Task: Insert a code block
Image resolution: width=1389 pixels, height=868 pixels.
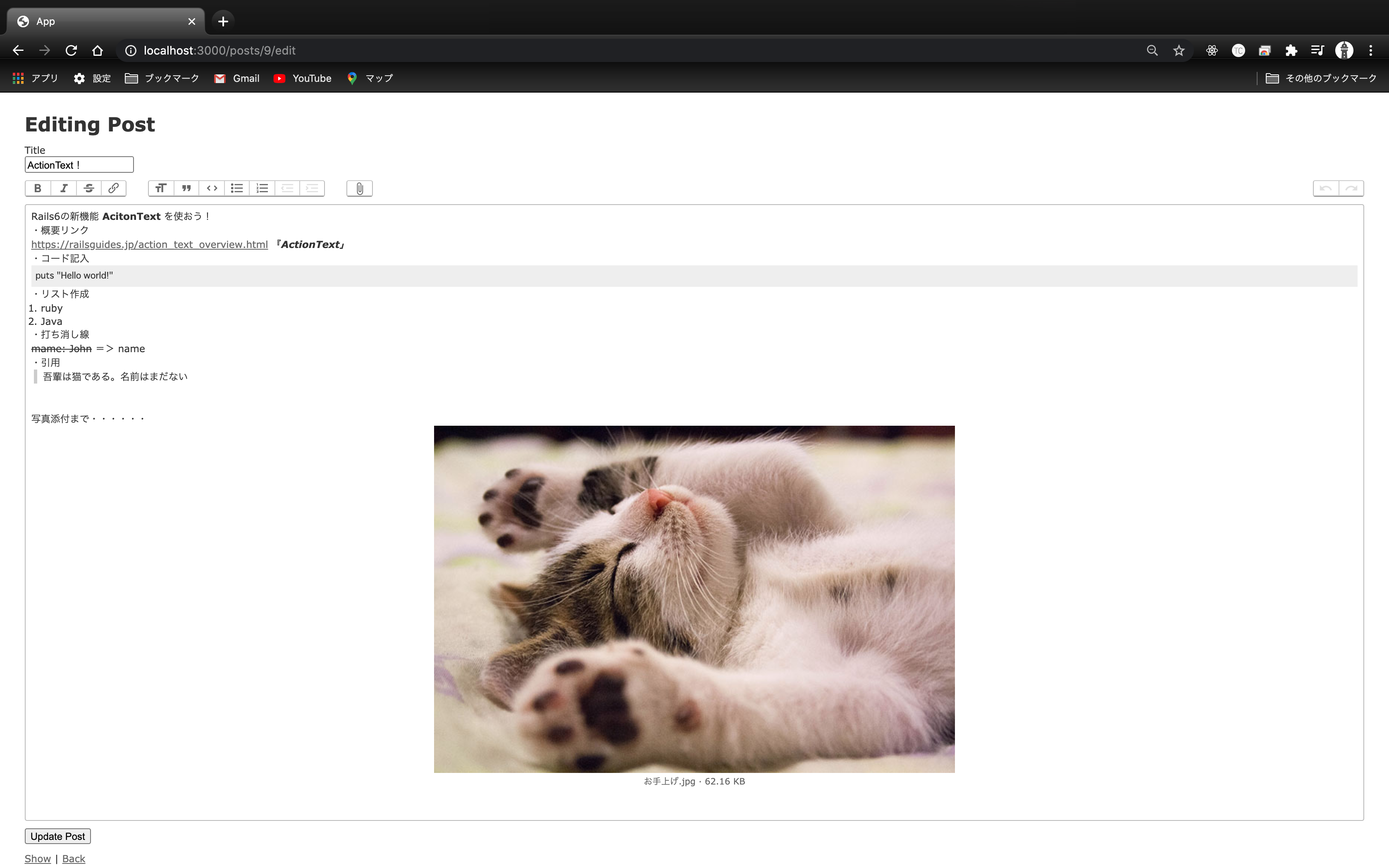Action: [x=211, y=188]
